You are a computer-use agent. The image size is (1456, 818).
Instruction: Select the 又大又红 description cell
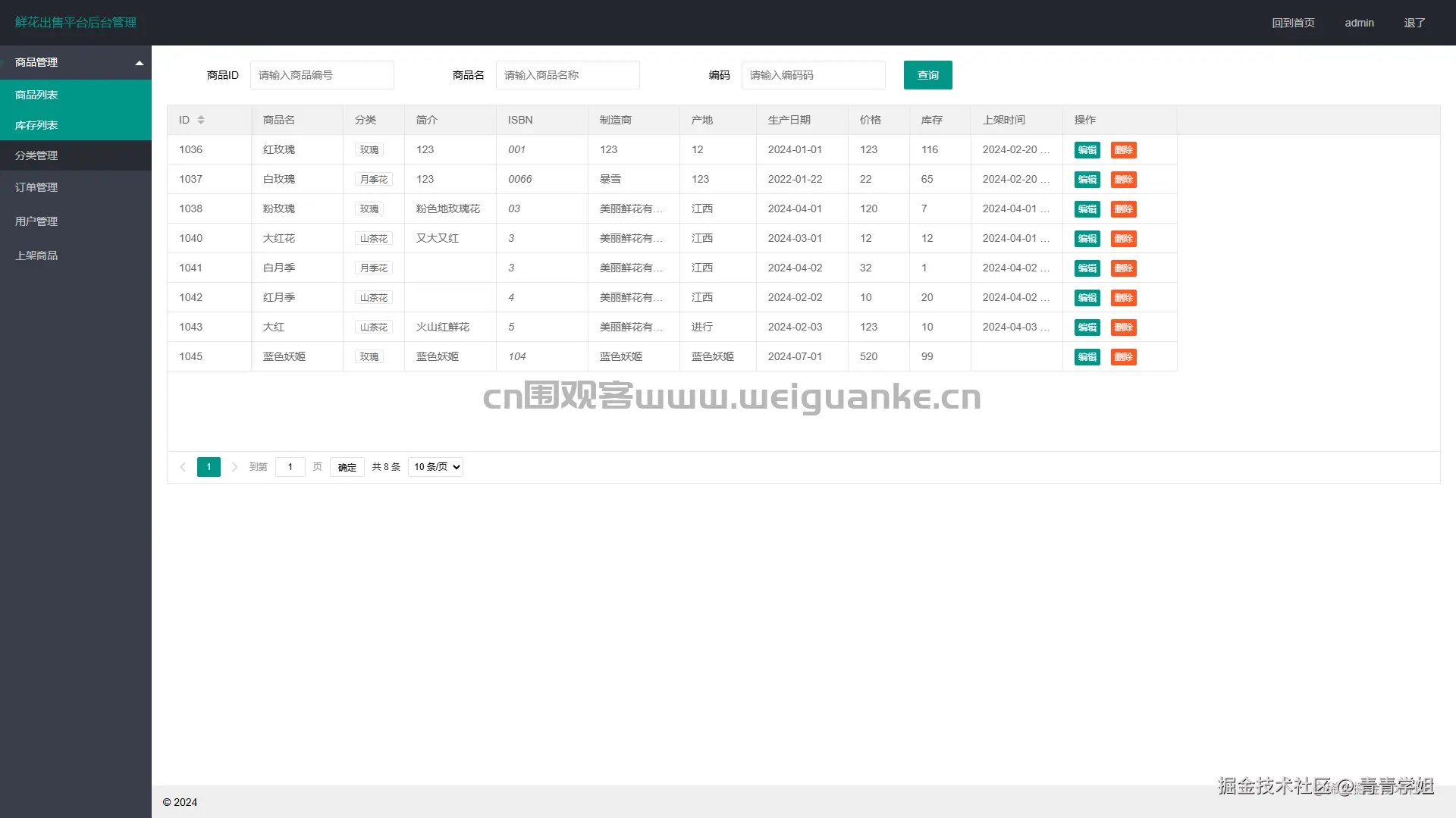(x=450, y=238)
